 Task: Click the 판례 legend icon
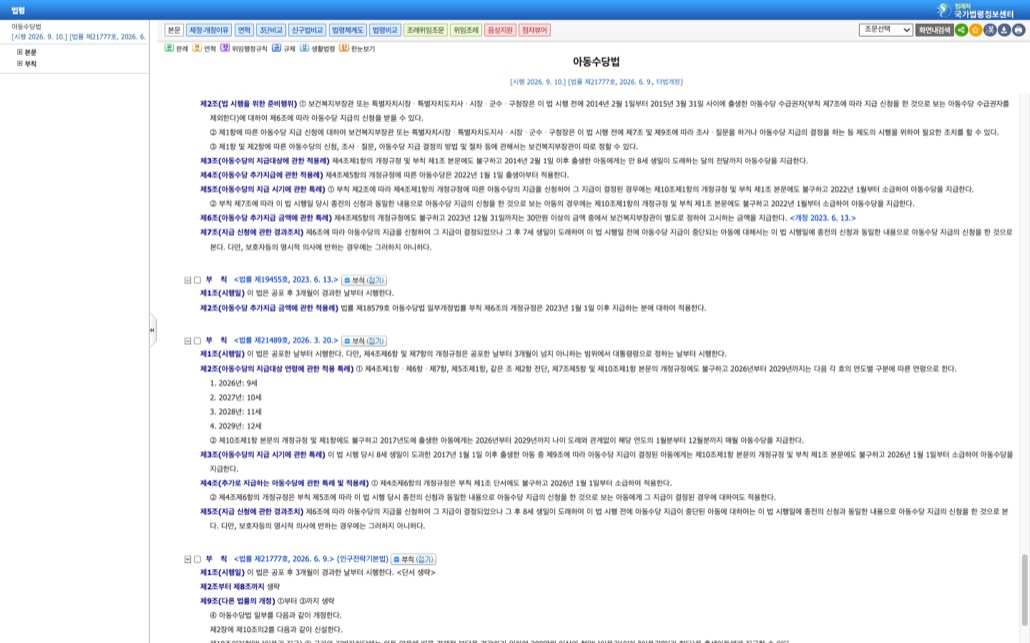pos(169,48)
